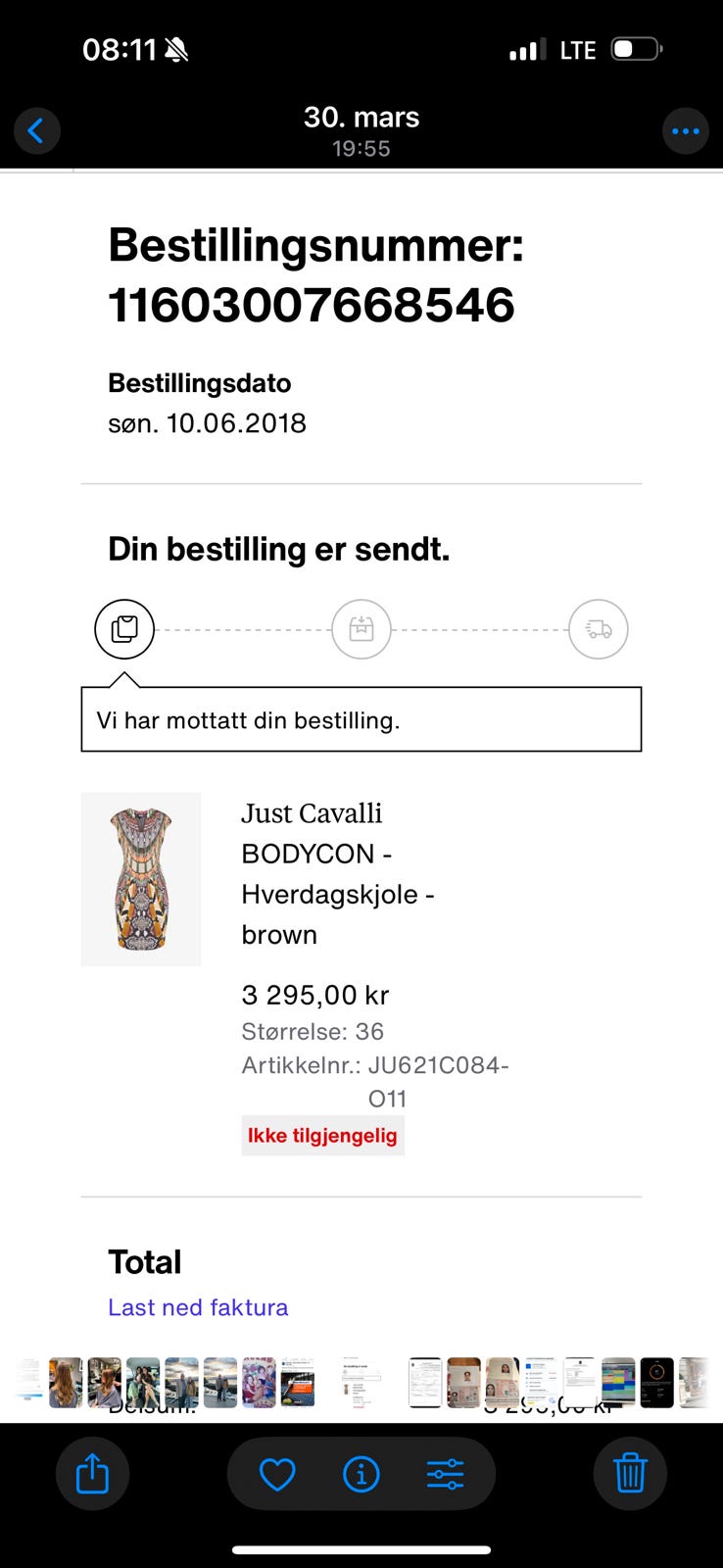Tap the red 'Ikke tilgjengelig' label
Image resolution: width=723 pixels, height=1568 pixels.
coord(322,1136)
